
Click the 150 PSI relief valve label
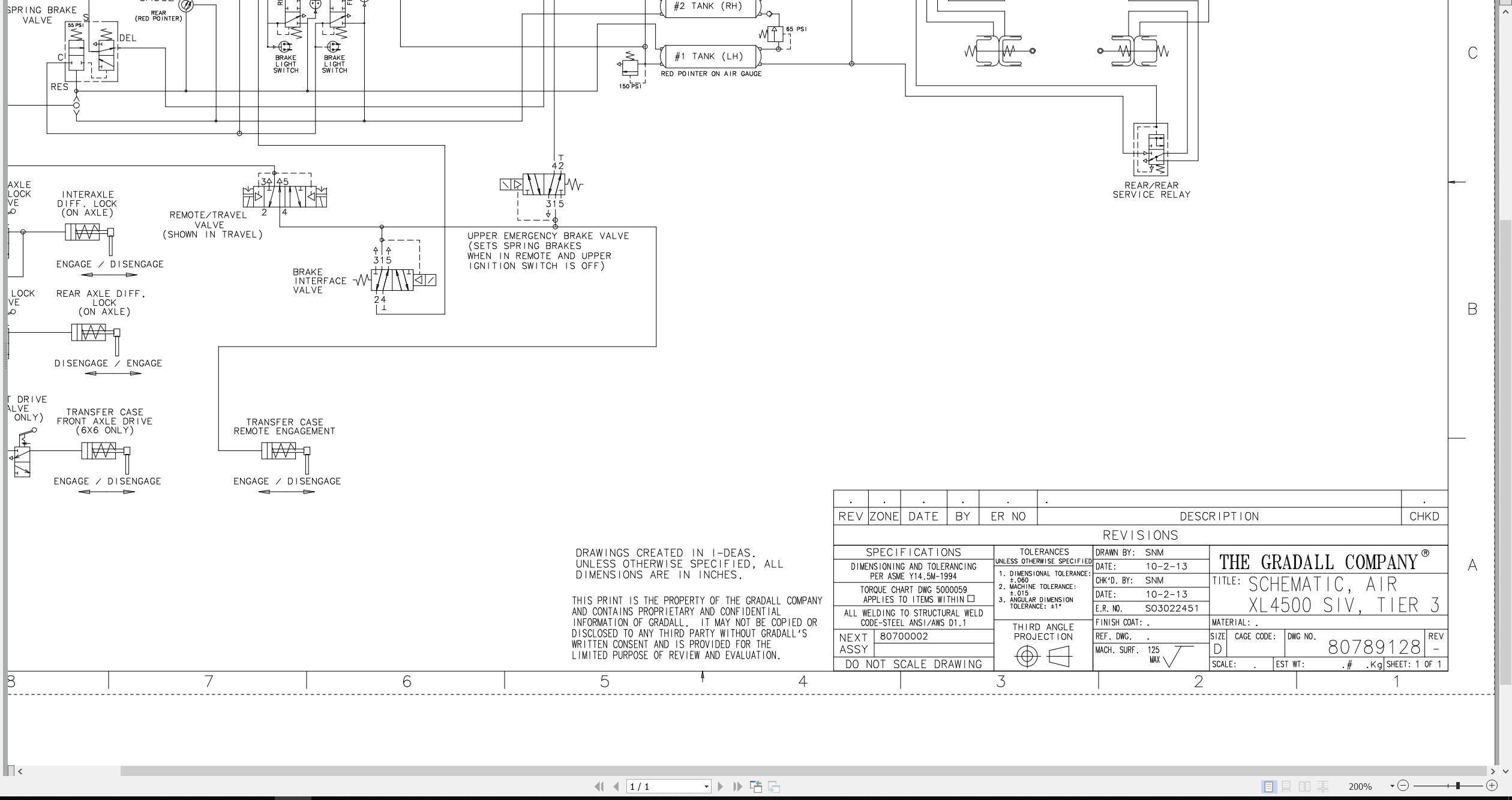click(x=630, y=86)
